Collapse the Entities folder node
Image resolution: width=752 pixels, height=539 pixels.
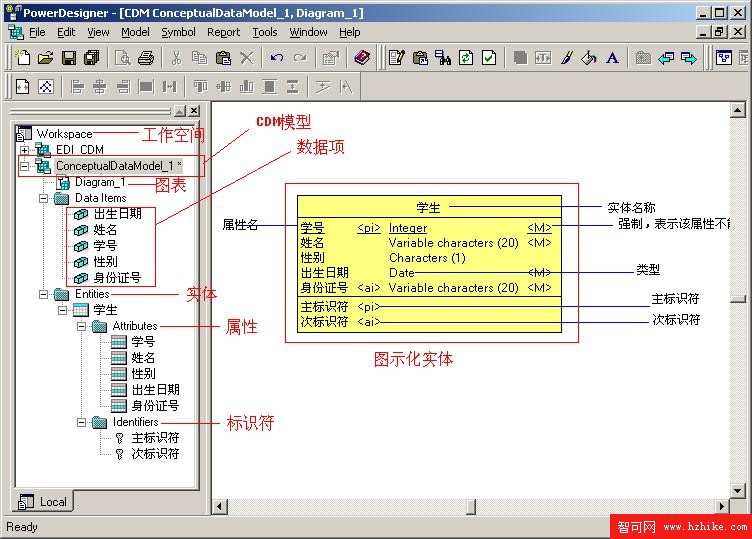coord(43,294)
